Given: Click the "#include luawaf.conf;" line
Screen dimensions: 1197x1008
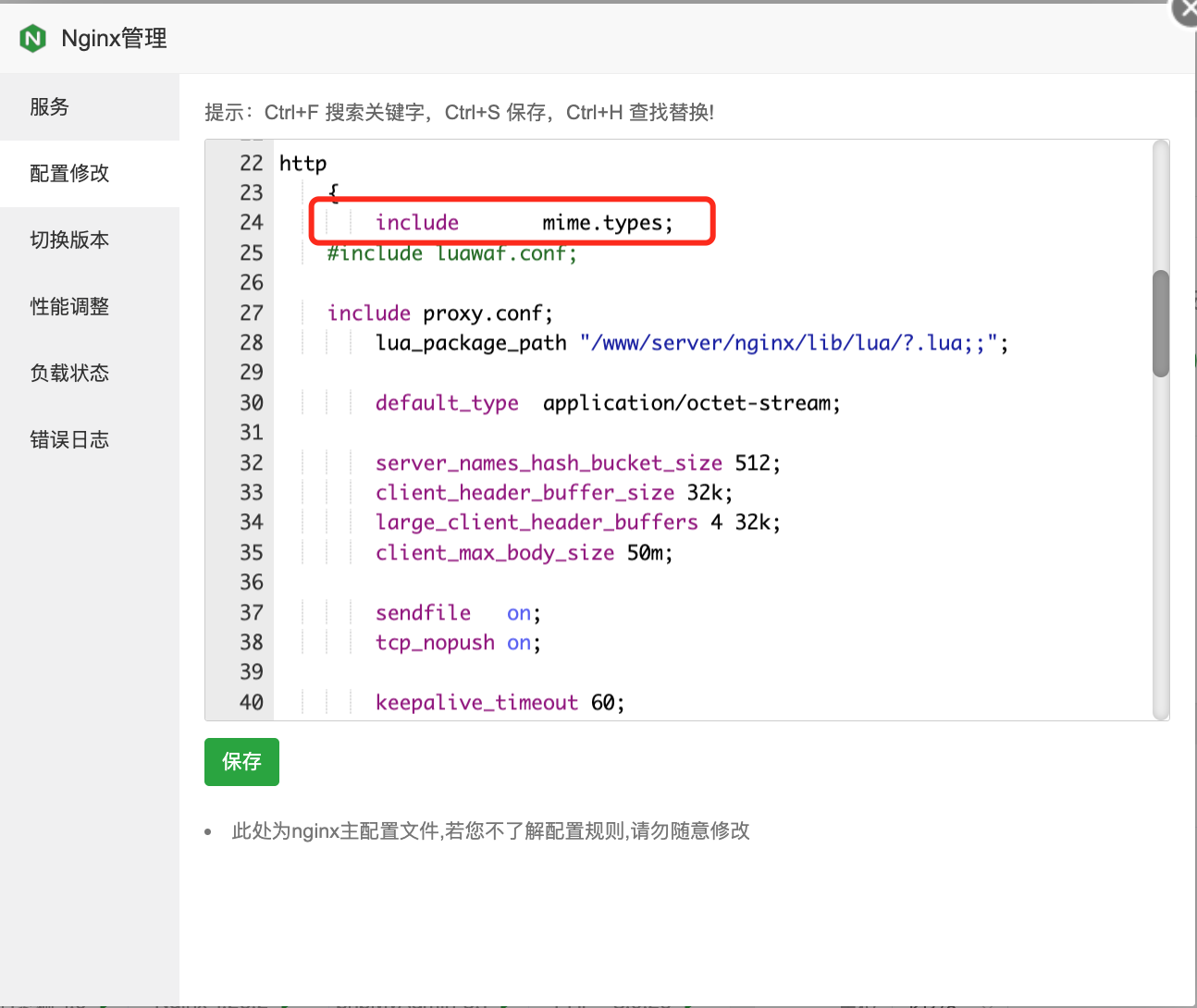Looking at the screenshot, I should 452,253.
